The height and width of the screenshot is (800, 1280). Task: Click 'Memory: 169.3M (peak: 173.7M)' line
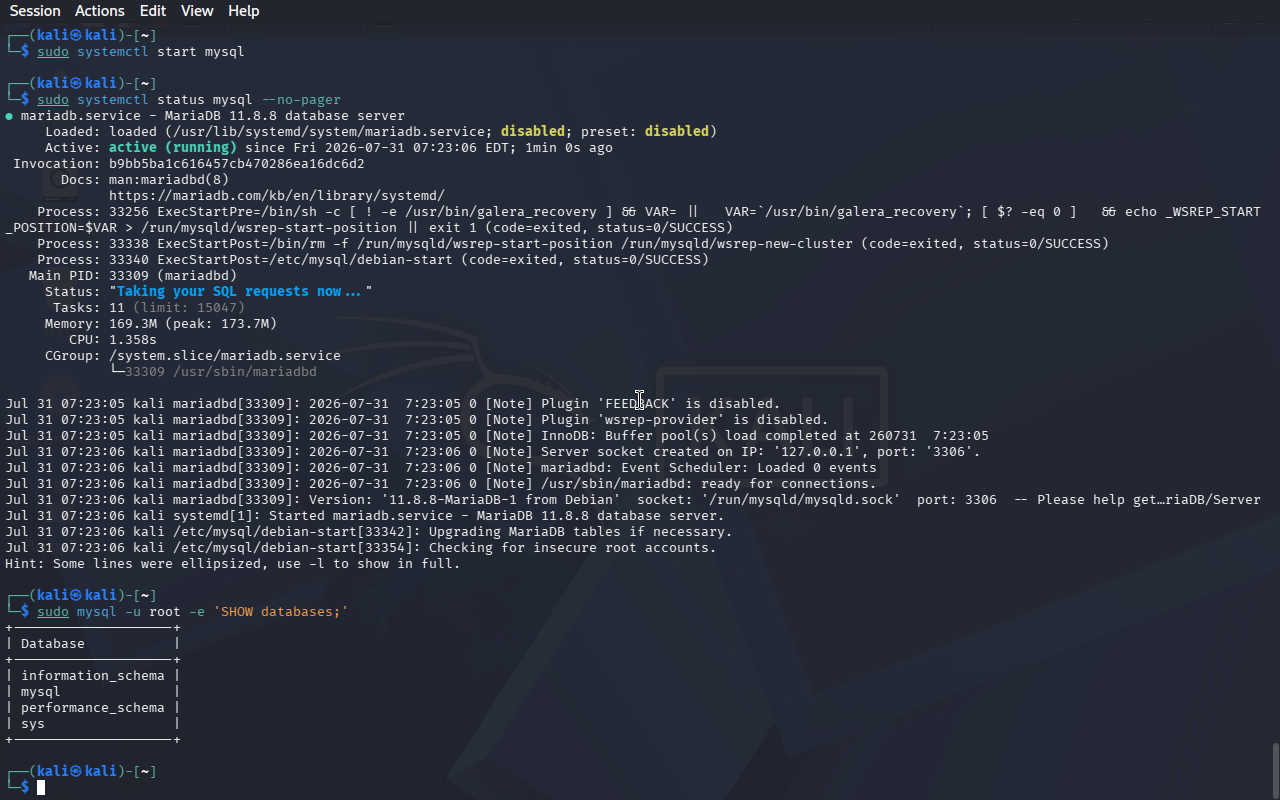pos(161,324)
